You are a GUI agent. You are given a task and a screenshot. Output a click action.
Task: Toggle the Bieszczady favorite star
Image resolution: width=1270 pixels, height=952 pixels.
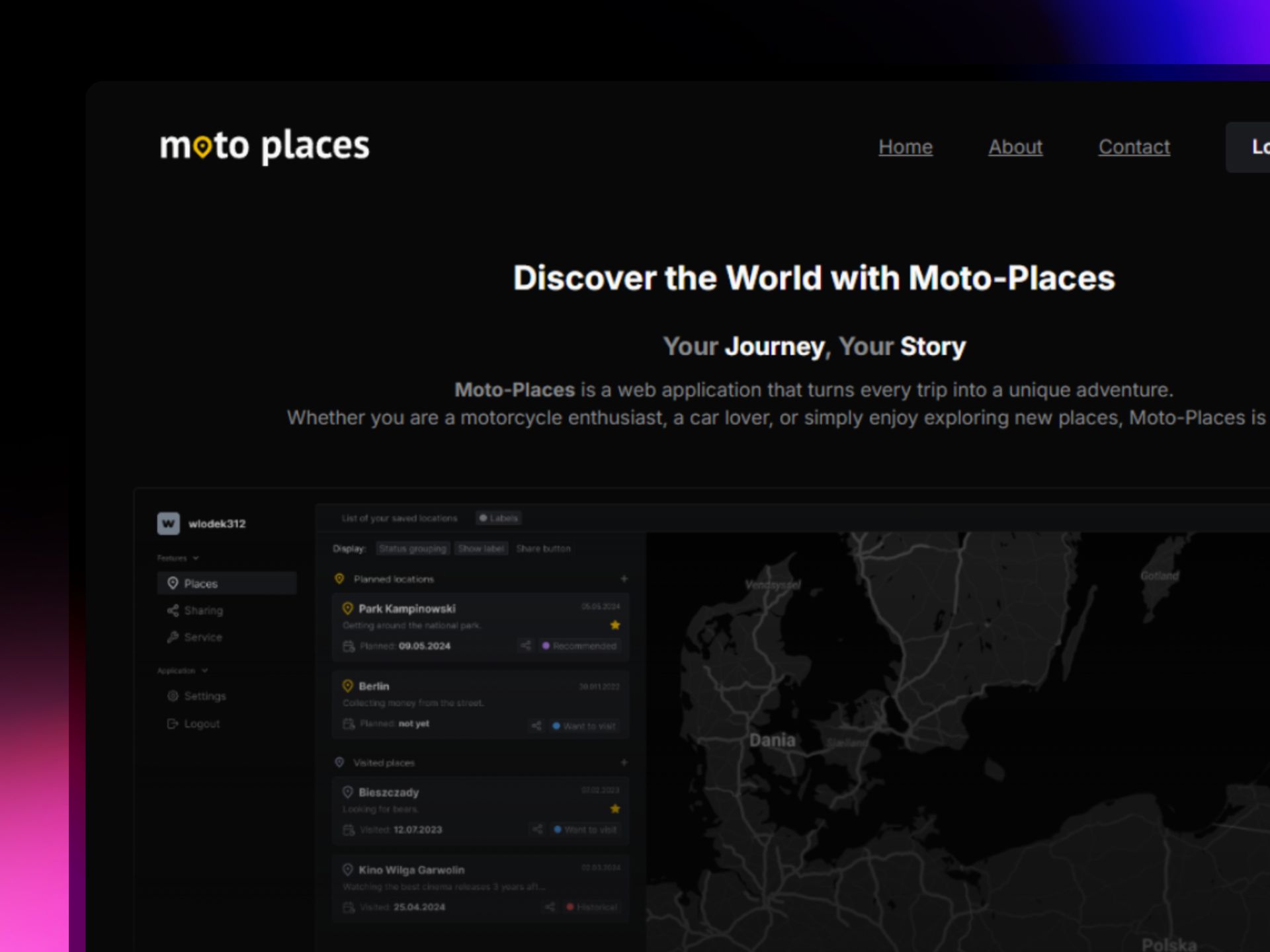pos(615,809)
